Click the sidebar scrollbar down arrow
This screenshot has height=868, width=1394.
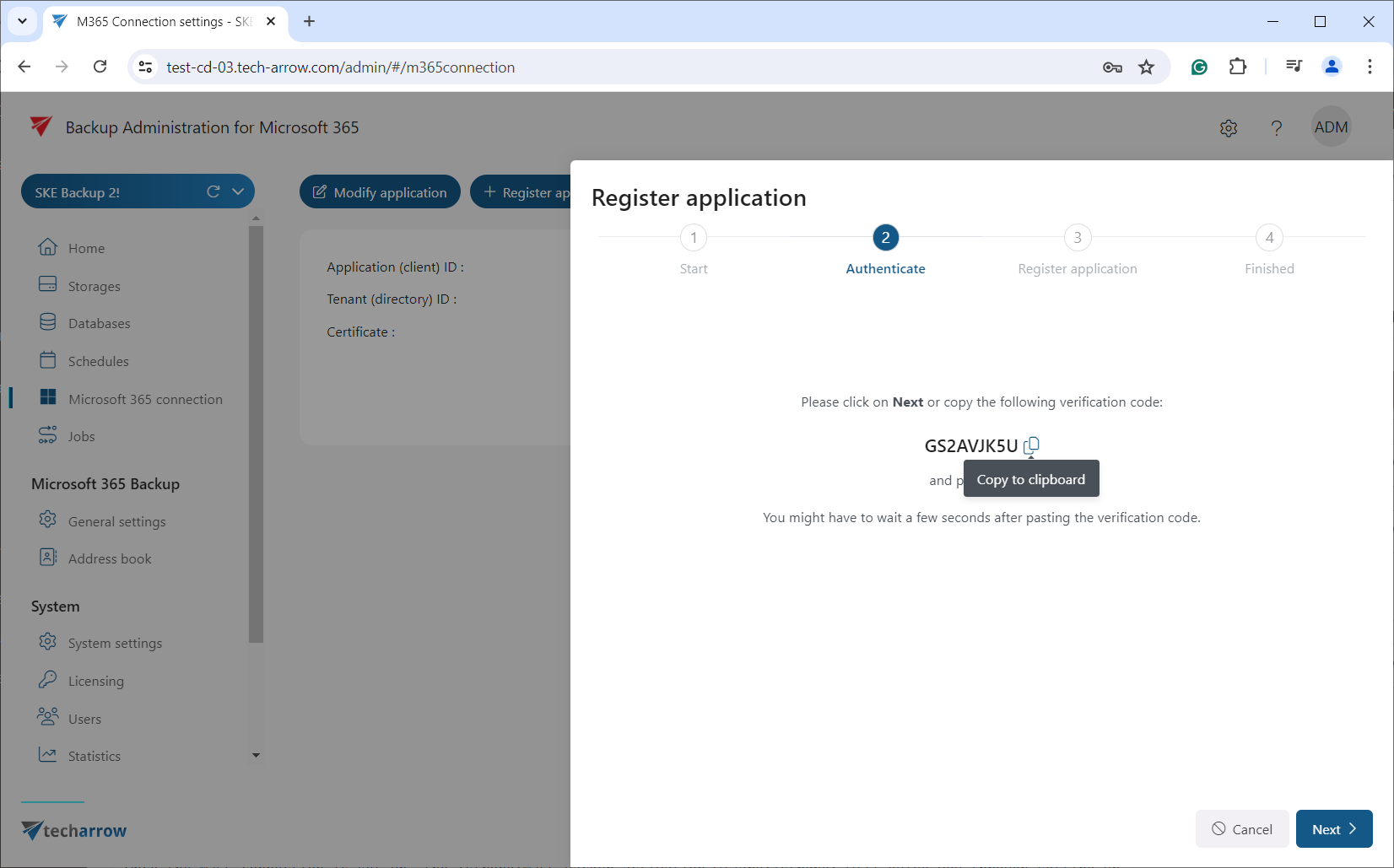(256, 756)
